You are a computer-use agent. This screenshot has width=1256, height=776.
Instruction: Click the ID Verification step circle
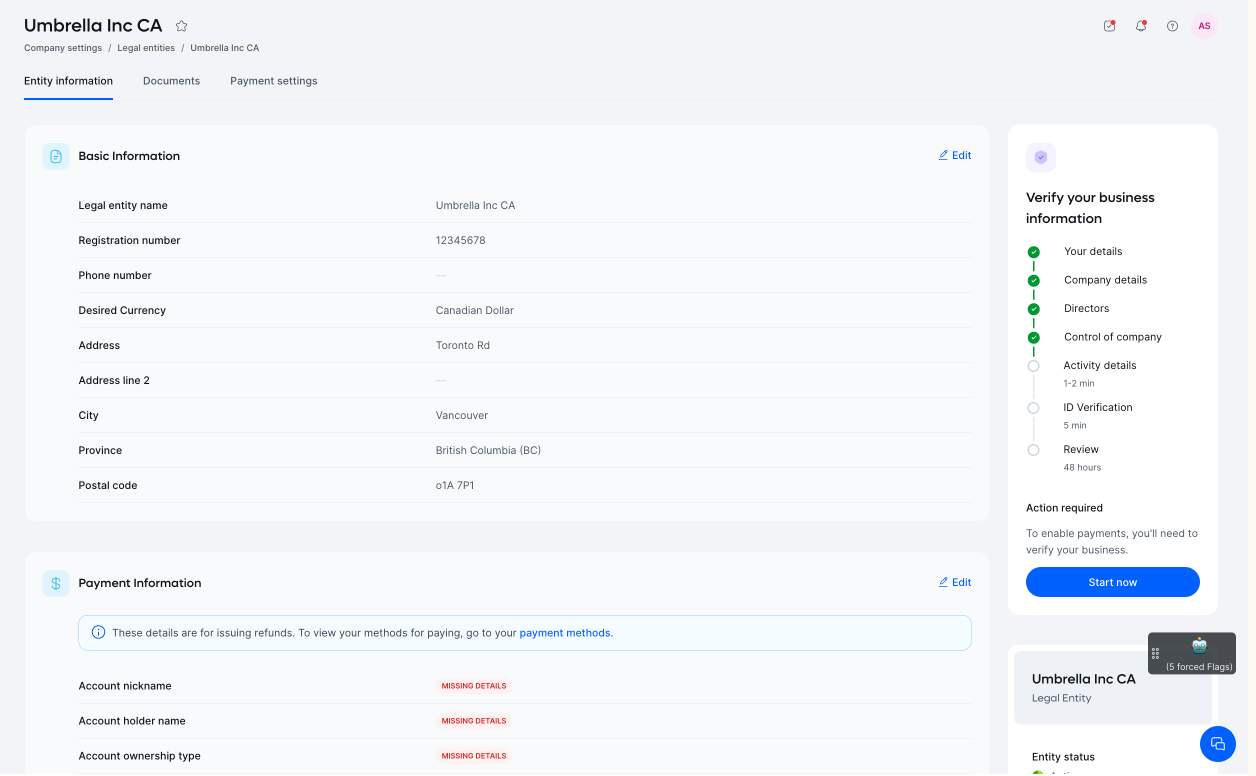point(1033,408)
